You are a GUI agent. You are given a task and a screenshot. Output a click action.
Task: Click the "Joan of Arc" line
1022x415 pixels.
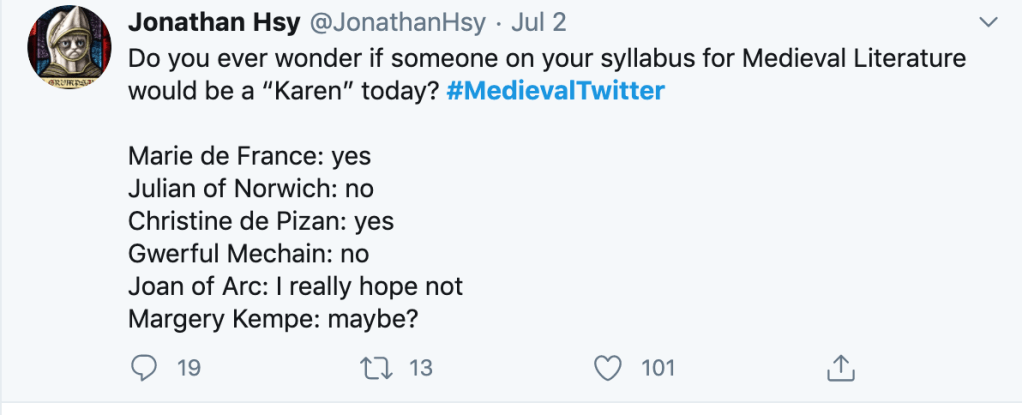(295, 286)
